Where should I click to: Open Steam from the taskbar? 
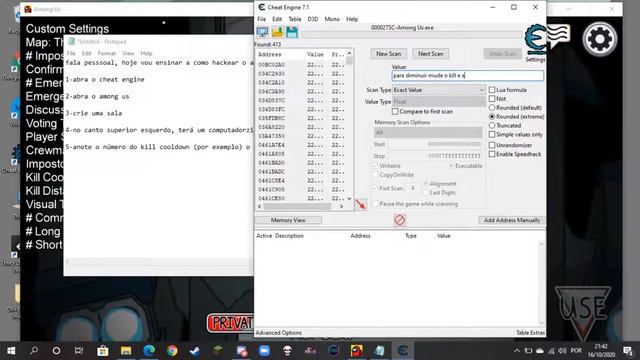[x=195, y=351]
